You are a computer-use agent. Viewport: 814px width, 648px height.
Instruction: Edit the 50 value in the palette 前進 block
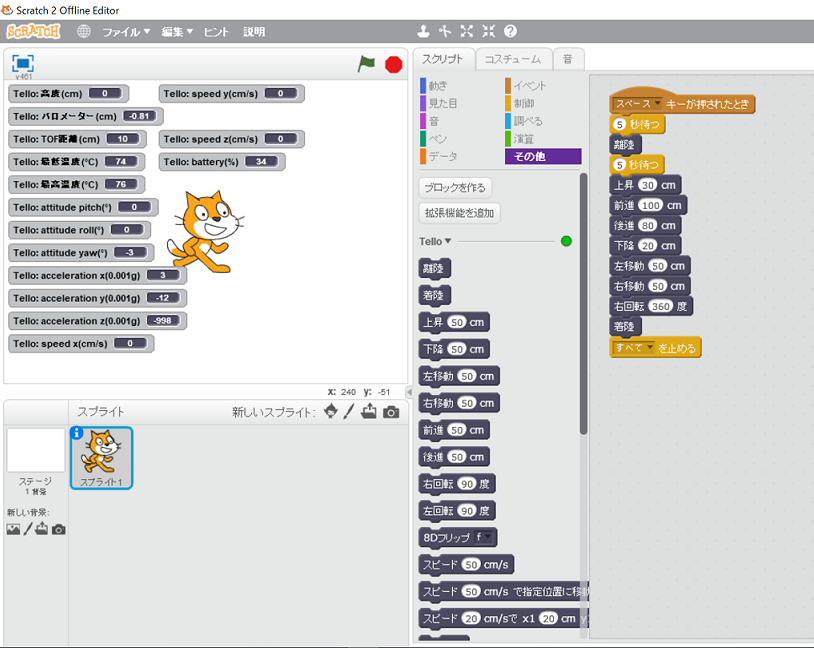tap(457, 430)
